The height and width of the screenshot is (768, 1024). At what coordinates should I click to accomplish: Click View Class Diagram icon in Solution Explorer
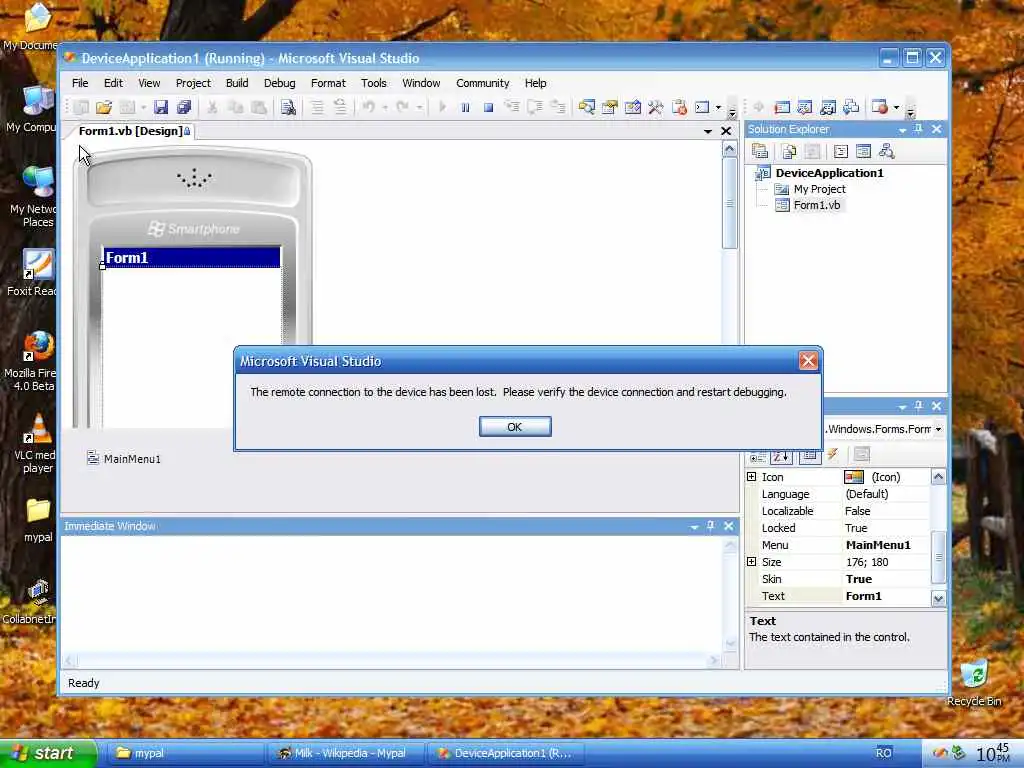tap(886, 152)
